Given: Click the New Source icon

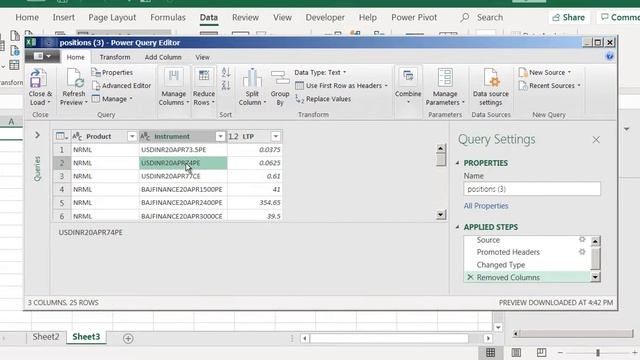Looking at the screenshot, I should (x=523, y=72).
